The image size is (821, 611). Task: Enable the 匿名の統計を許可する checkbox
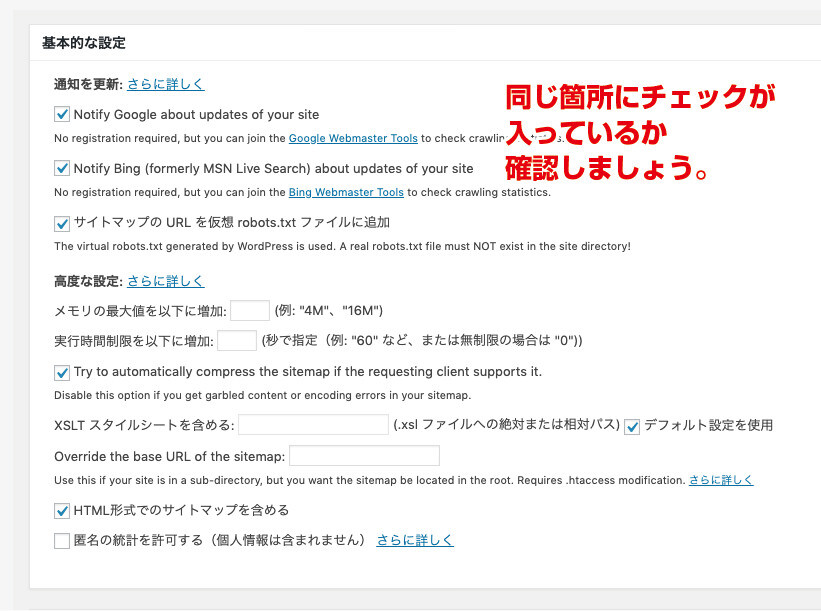pyautogui.click(x=62, y=541)
